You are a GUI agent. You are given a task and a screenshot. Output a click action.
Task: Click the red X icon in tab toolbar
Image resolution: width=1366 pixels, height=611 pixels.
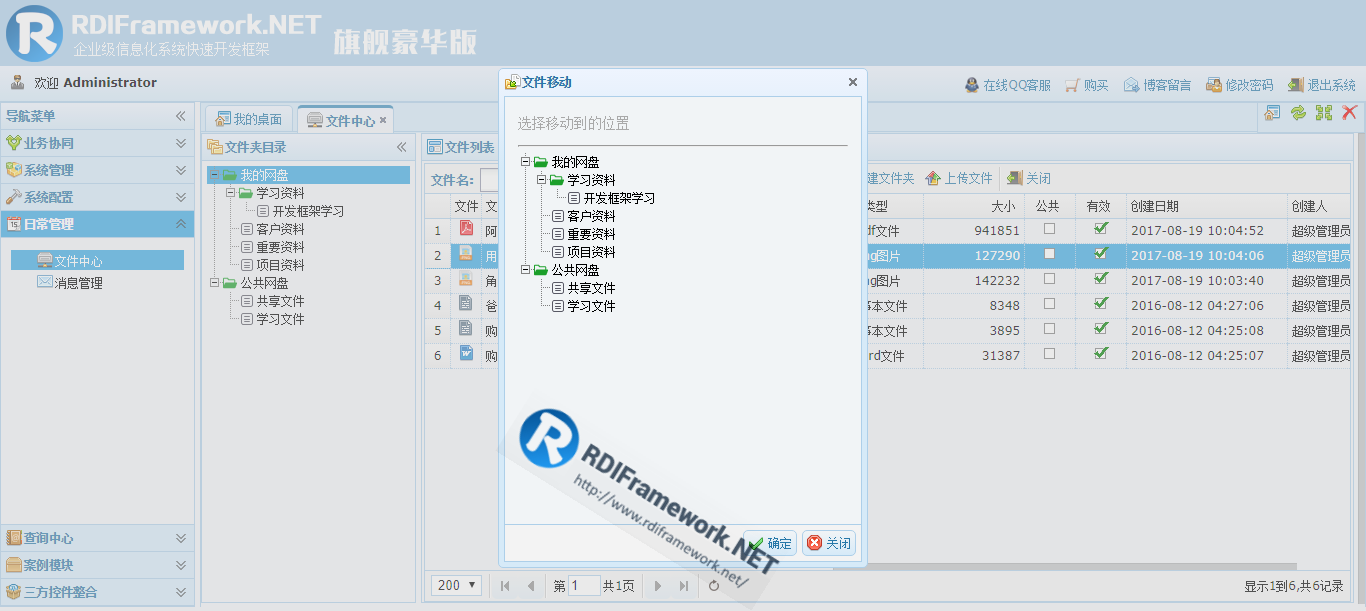(1350, 113)
